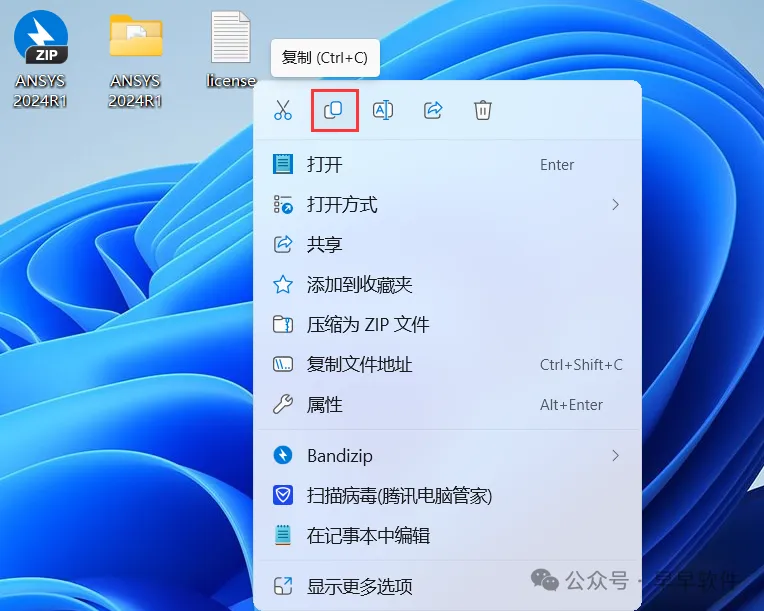Expand the Bandizip submenu chevron
Viewport: 764px width, 611px height.
click(x=615, y=456)
